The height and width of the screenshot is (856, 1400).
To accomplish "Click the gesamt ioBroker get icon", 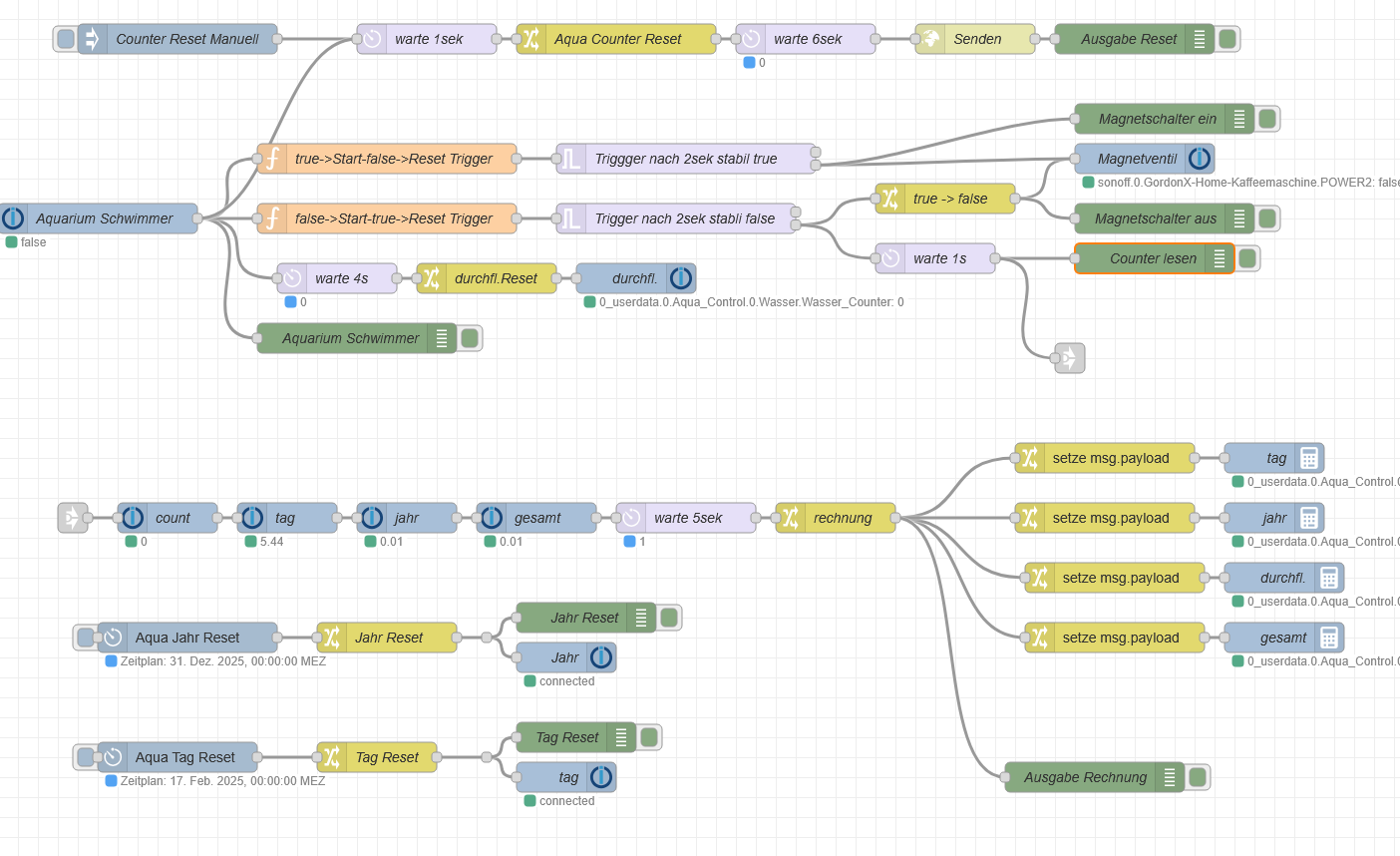I will pyautogui.click(x=492, y=518).
